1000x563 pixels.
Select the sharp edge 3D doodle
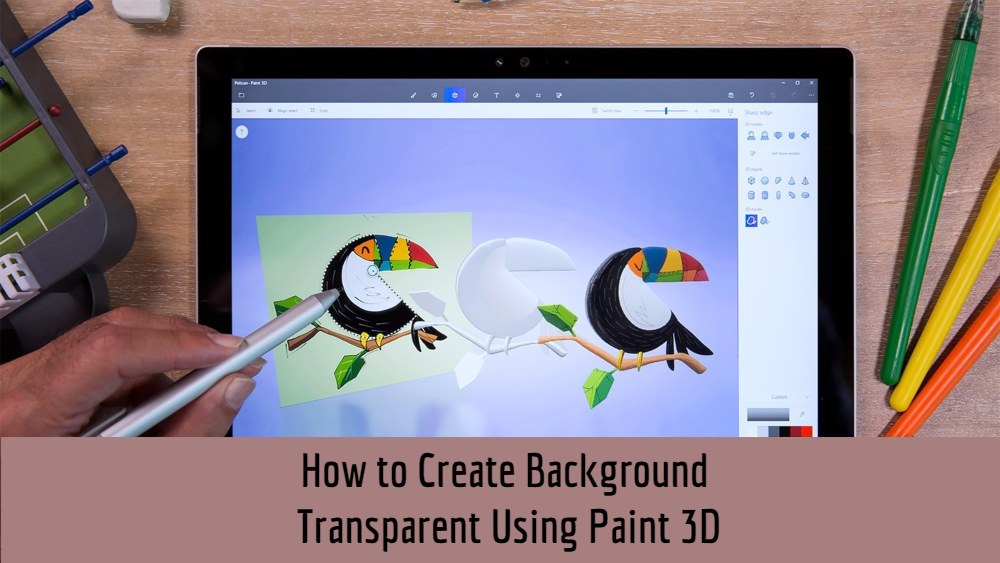pos(751,221)
